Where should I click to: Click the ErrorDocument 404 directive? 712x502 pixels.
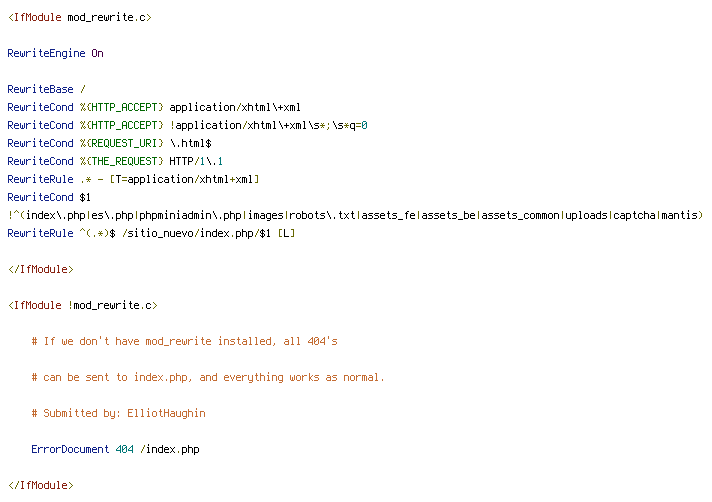point(115,449)
